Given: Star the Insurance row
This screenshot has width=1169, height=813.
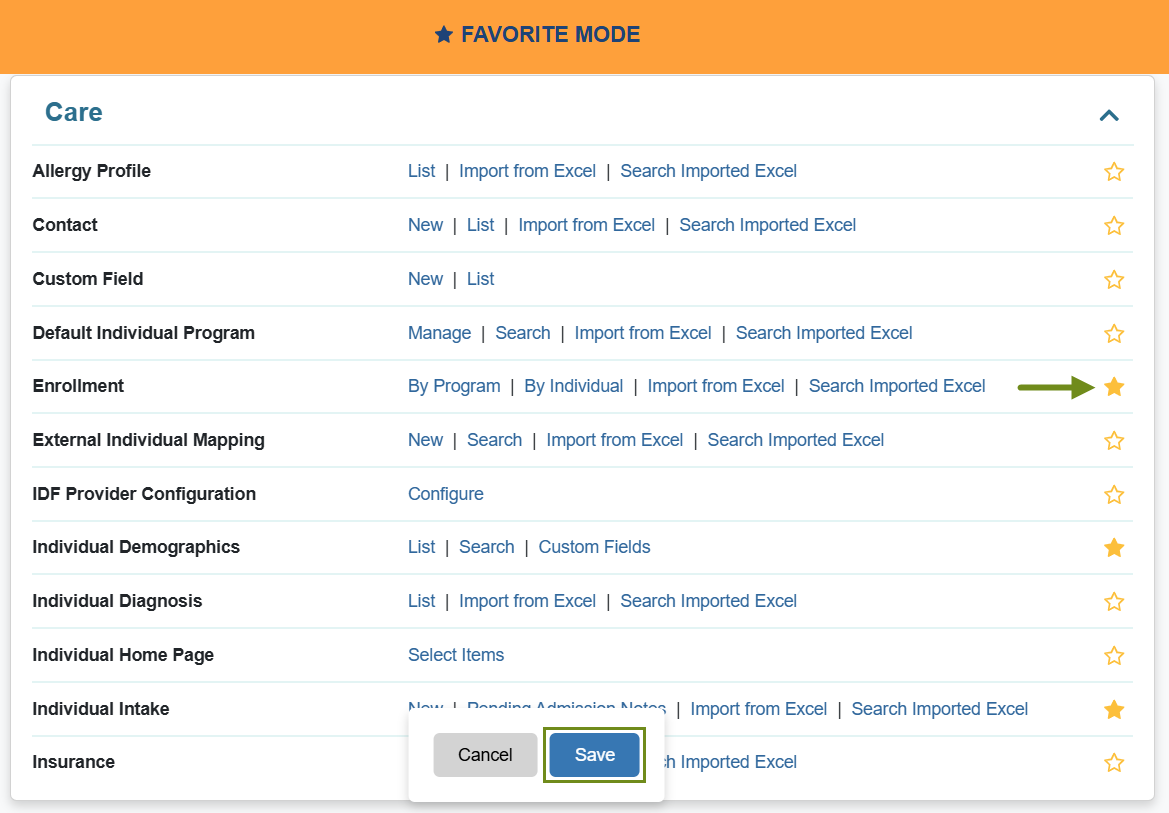Looking at the screenshot, I should (x=1114, y=763).
